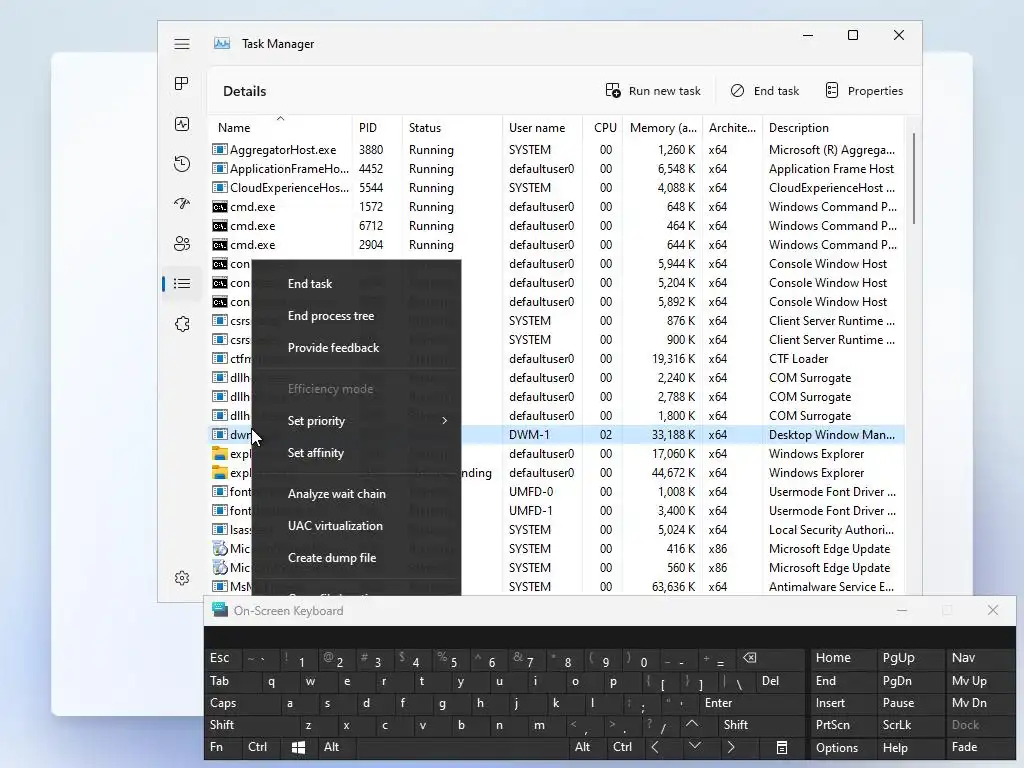
Task: Click the AggregatorHost.exe process icon
Action: [219, 150]
